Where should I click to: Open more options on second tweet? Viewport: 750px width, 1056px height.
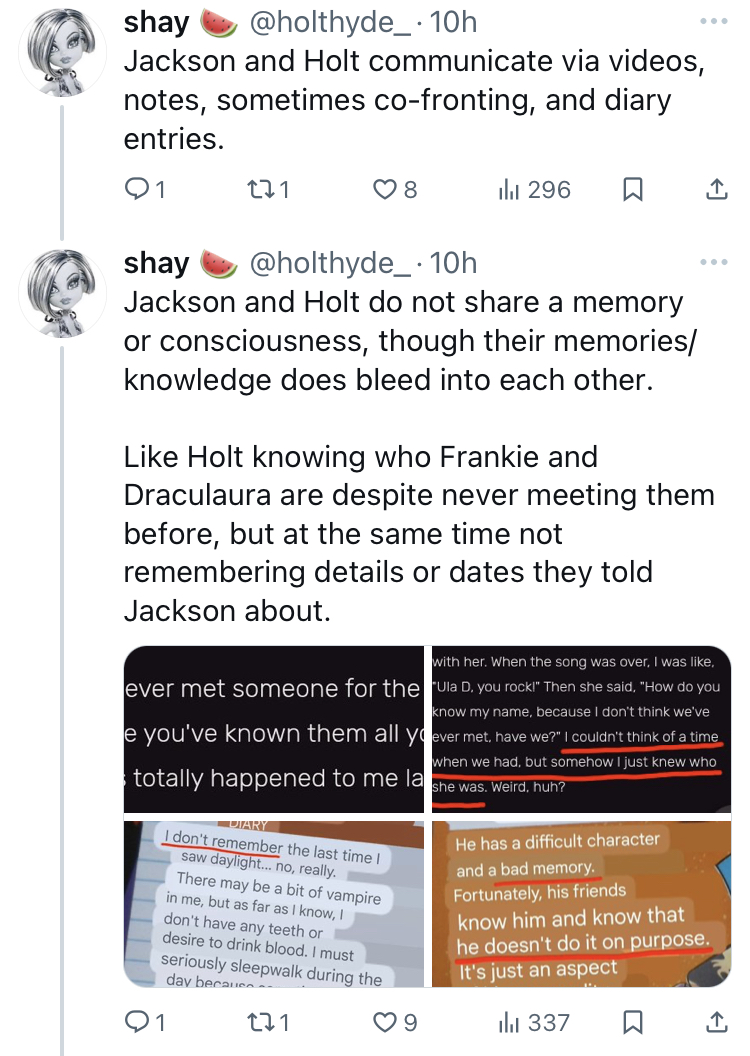click(x=714, y=262)
